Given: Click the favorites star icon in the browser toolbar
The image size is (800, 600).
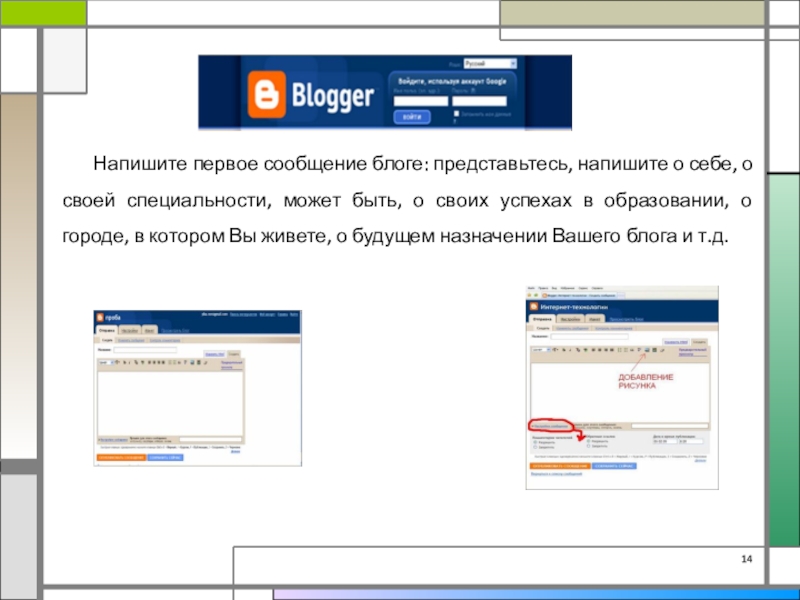Looking at the screenshot, I should 530,295.
